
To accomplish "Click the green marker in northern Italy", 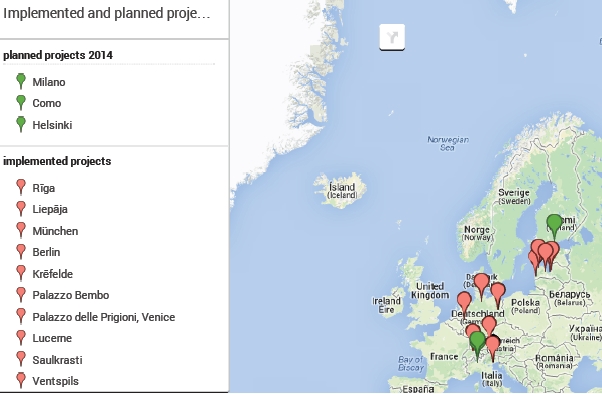I will [x=478, y=346].
